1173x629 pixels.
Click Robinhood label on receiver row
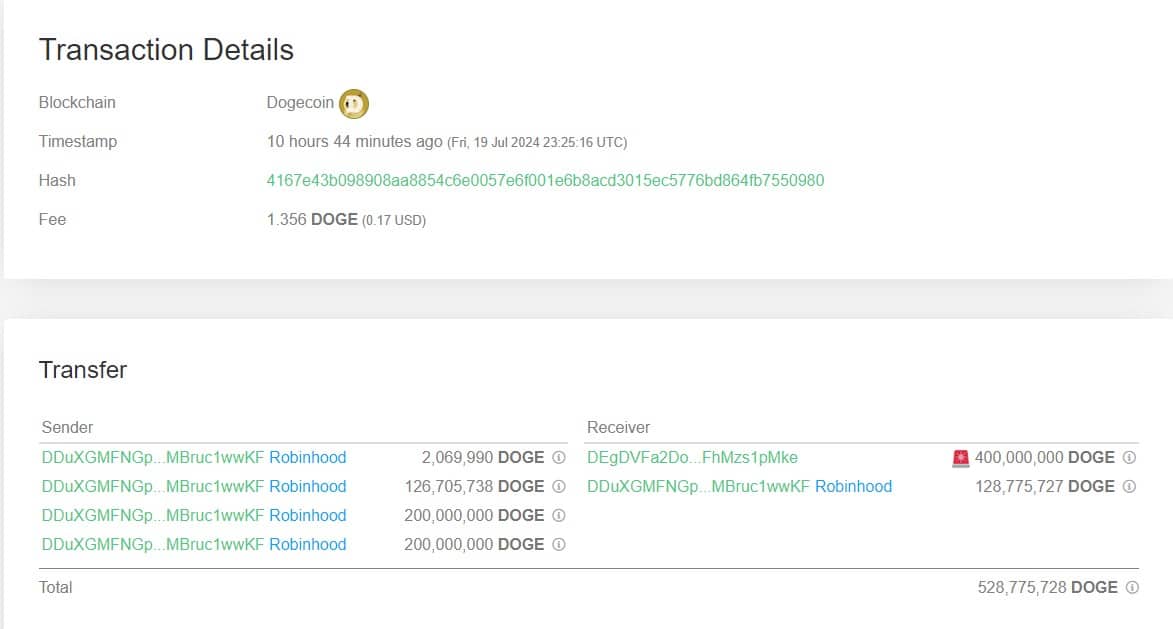853,487
